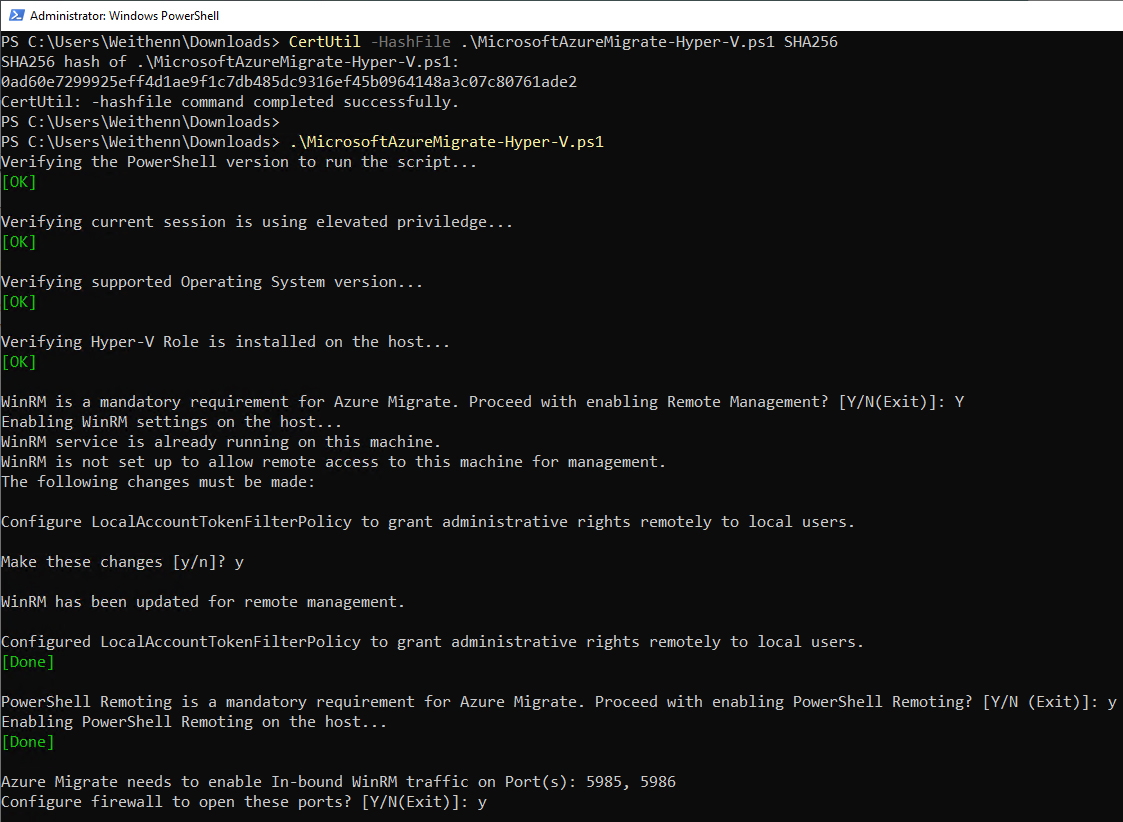
Task: Click the [OK] under elevated priviledge check
Action: [19, 242]
